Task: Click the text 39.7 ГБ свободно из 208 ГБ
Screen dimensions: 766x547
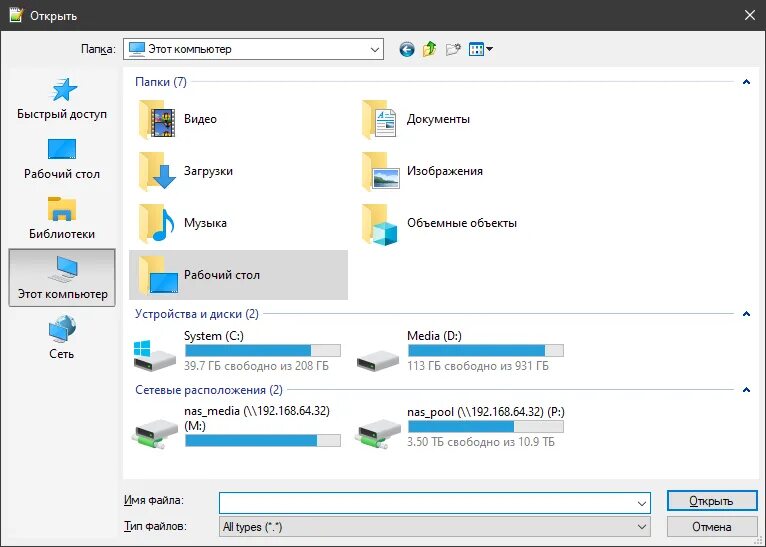Action: (256, 366)
